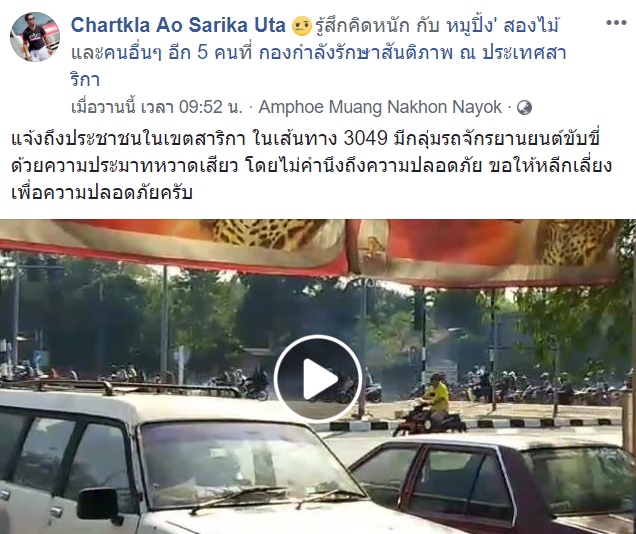636x534 pixels.
Task: Play the video with the center play button
Action: pos(318,379)
